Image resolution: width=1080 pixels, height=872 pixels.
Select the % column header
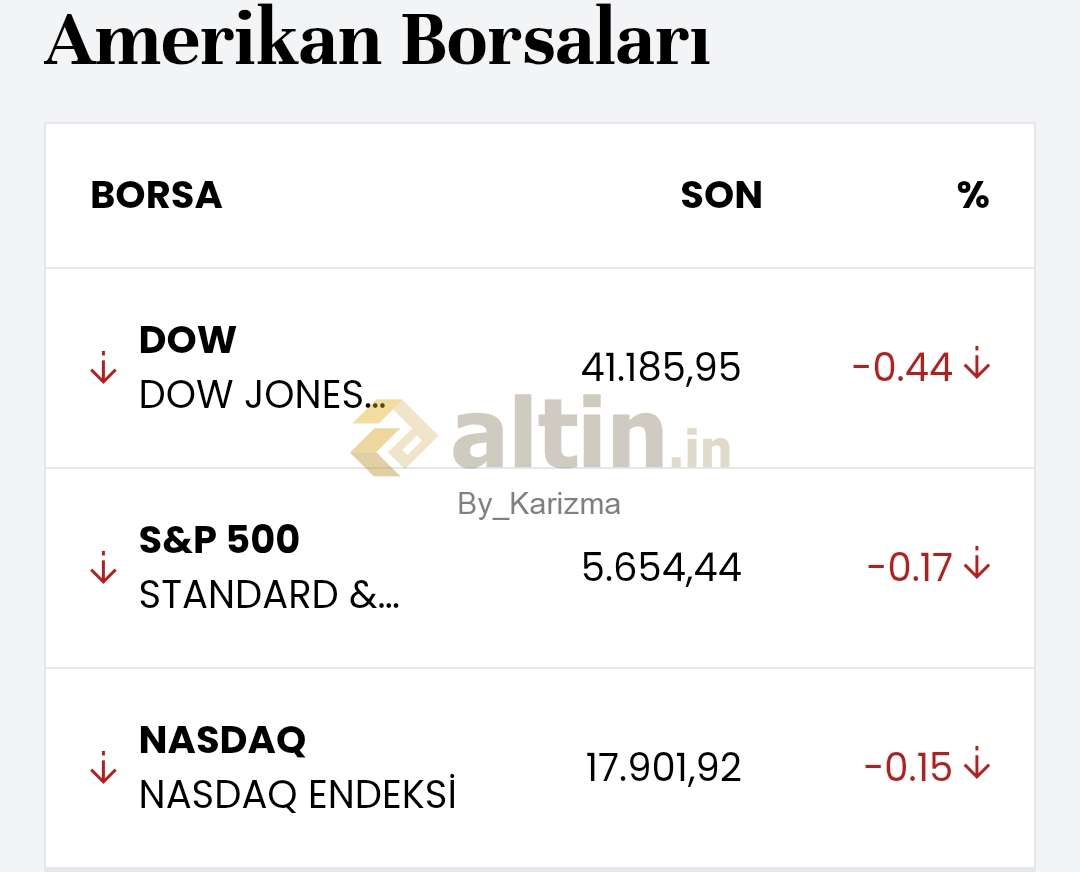pyautogui.click(x=973, y=195)
